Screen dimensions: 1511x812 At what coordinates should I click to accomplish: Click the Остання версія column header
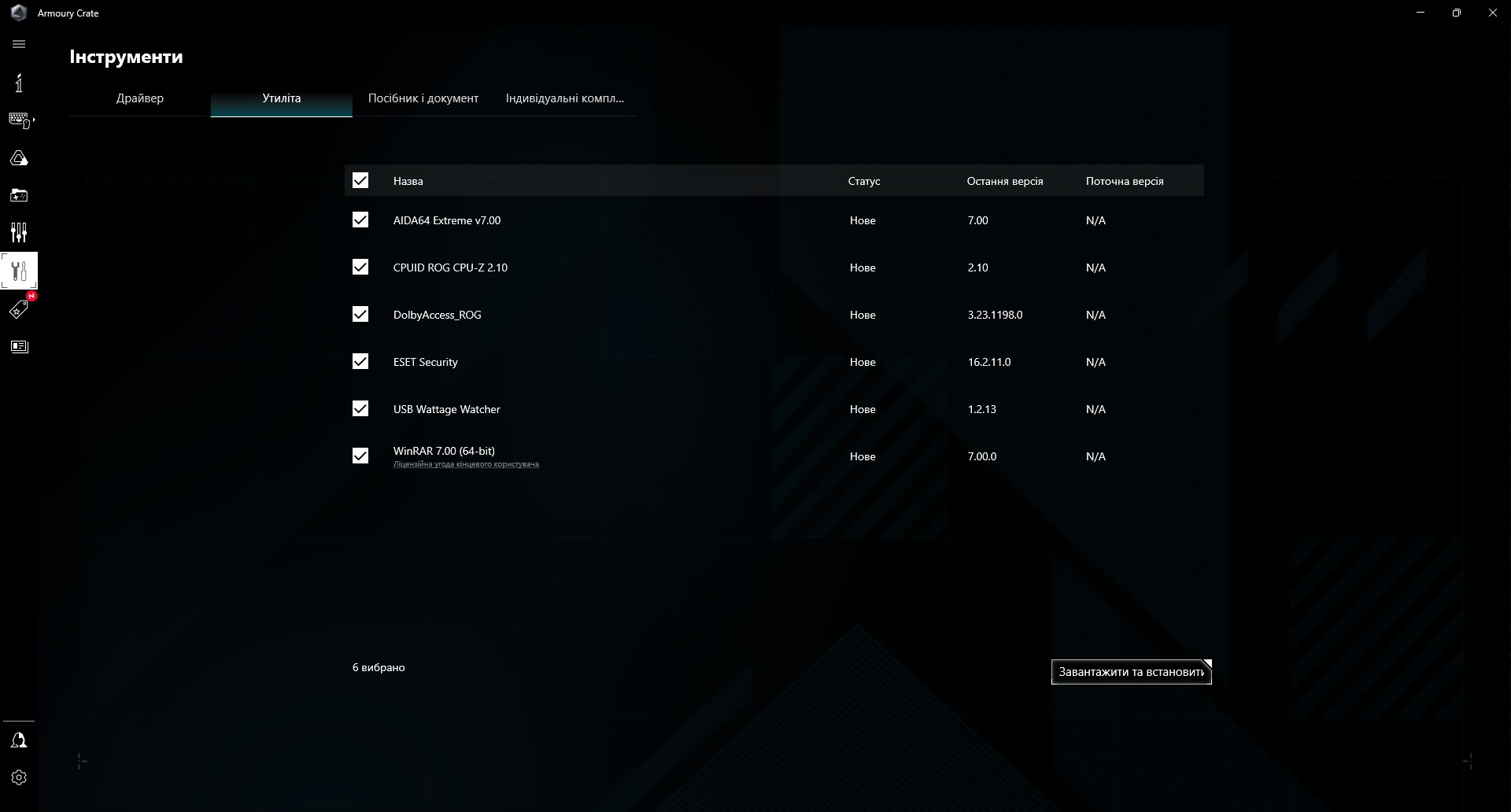point(1005,181)
